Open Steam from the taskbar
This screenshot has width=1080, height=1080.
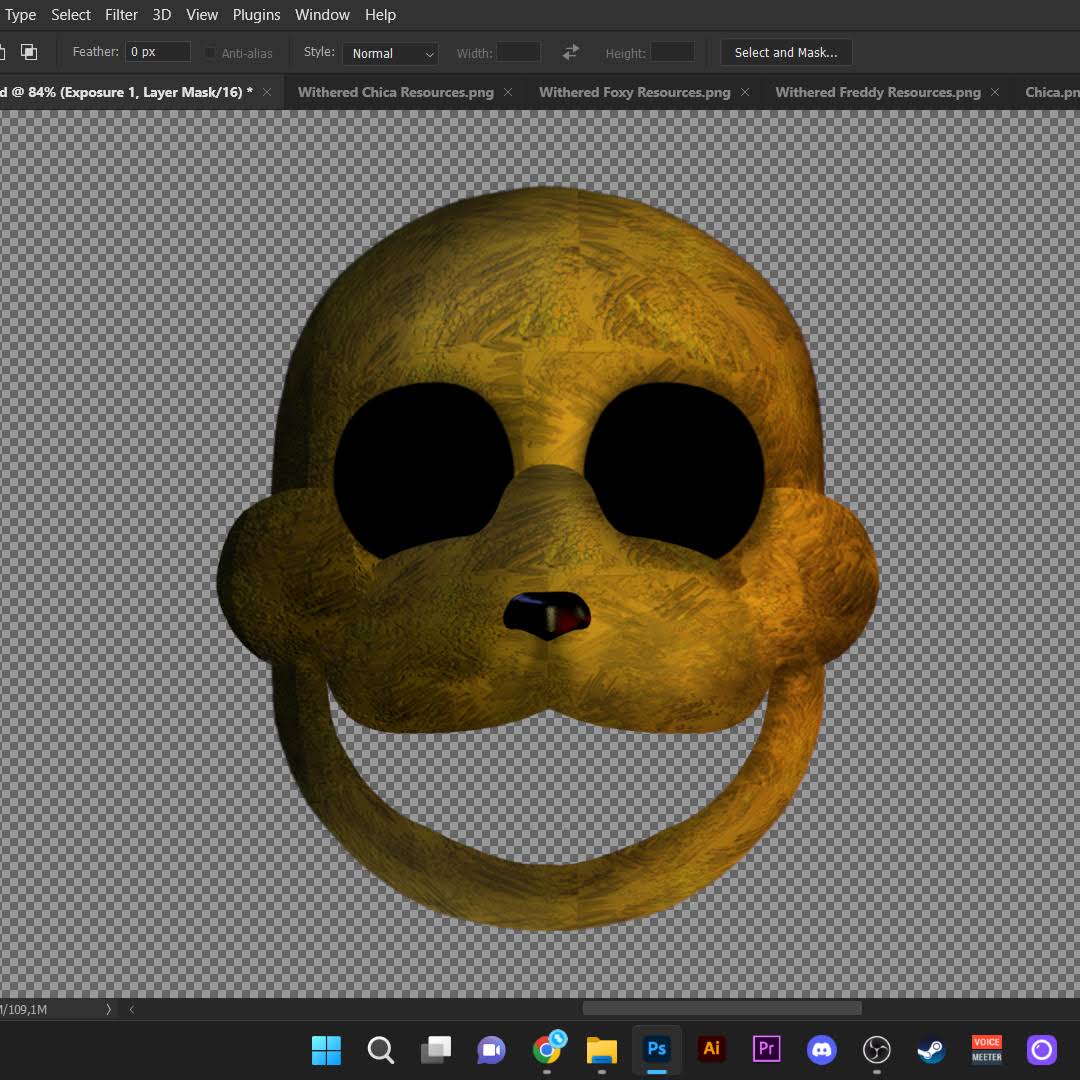tap(931, 1050)
